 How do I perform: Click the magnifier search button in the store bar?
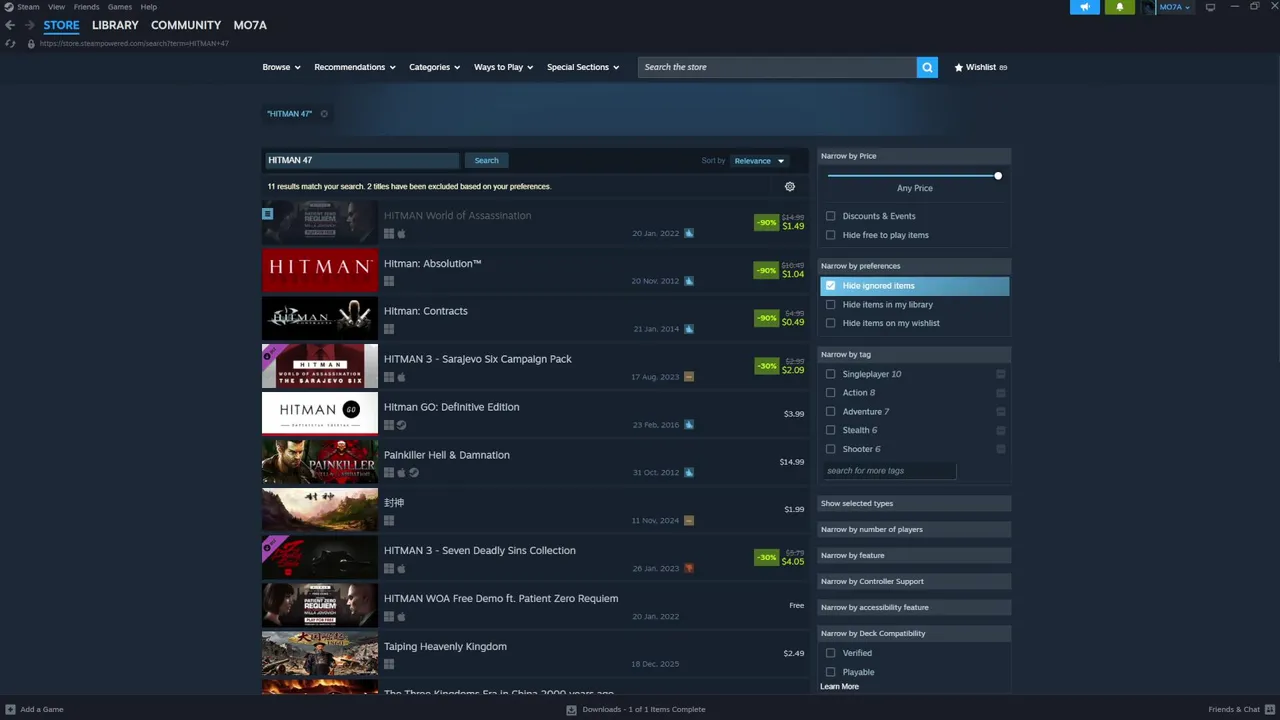[927, 67]
